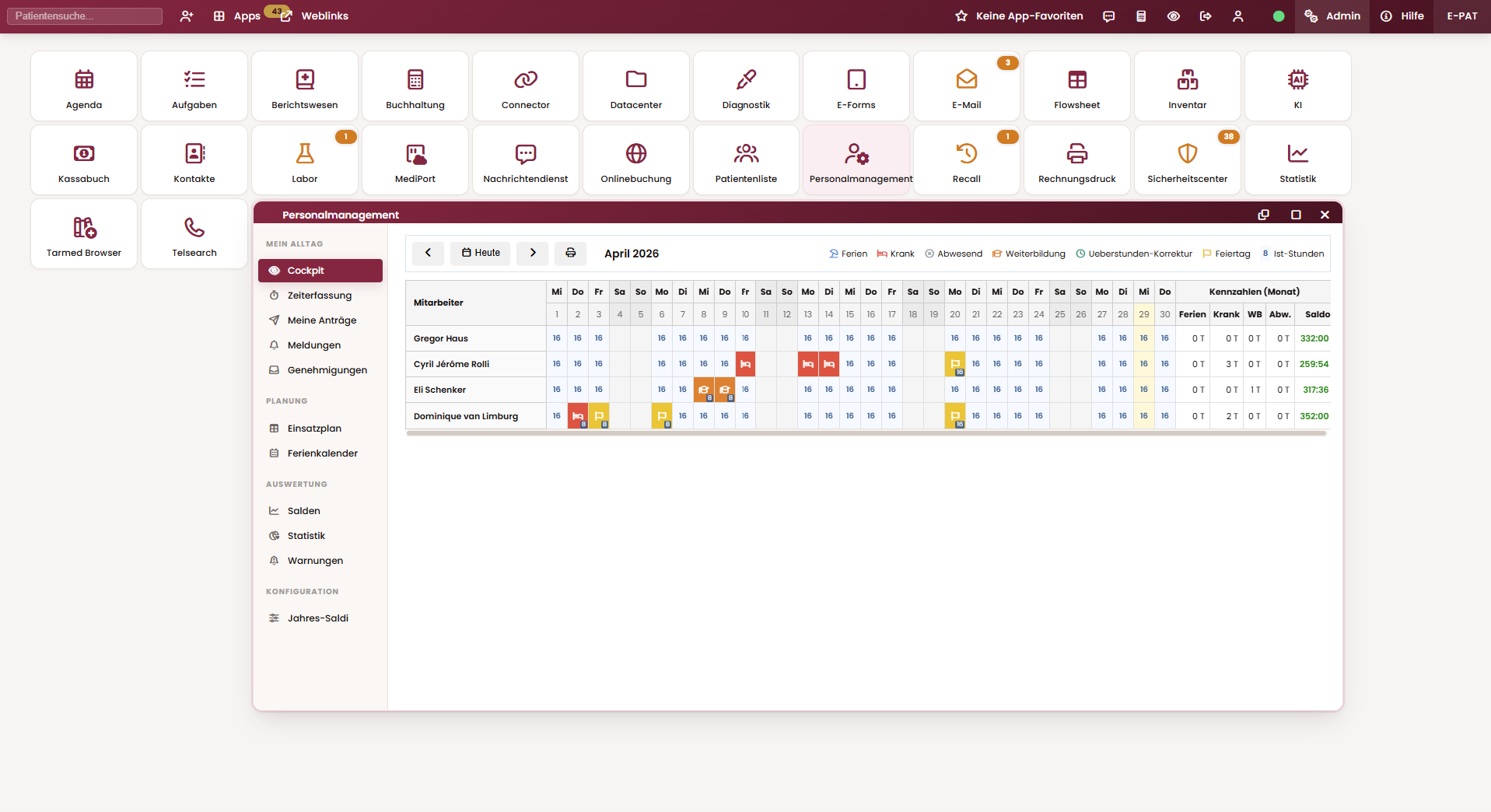
Task: Open Jahres-Saldi in the sidebar
Action: [320, 618]
